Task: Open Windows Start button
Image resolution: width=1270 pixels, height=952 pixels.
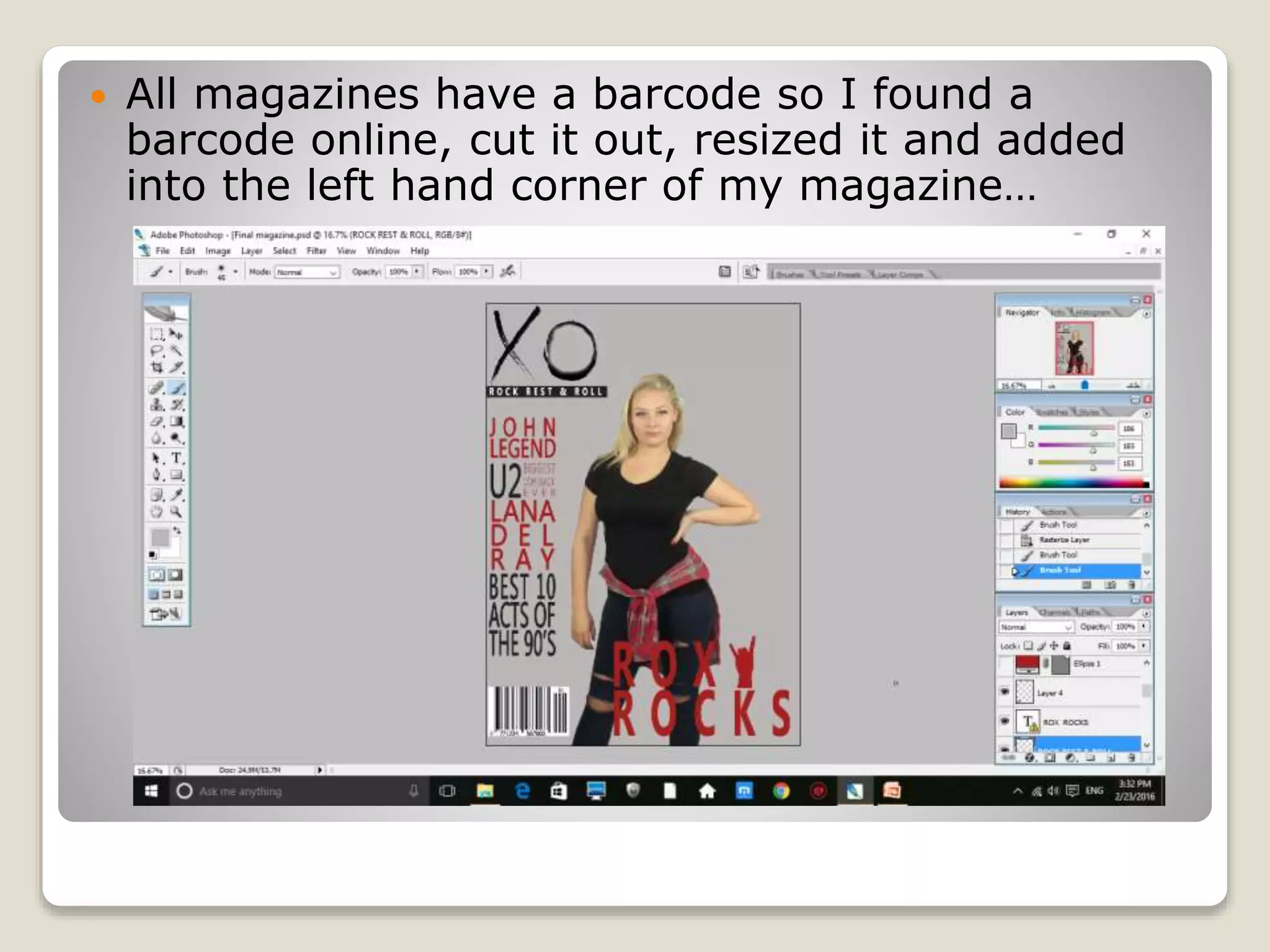Action: click(151, 791)
